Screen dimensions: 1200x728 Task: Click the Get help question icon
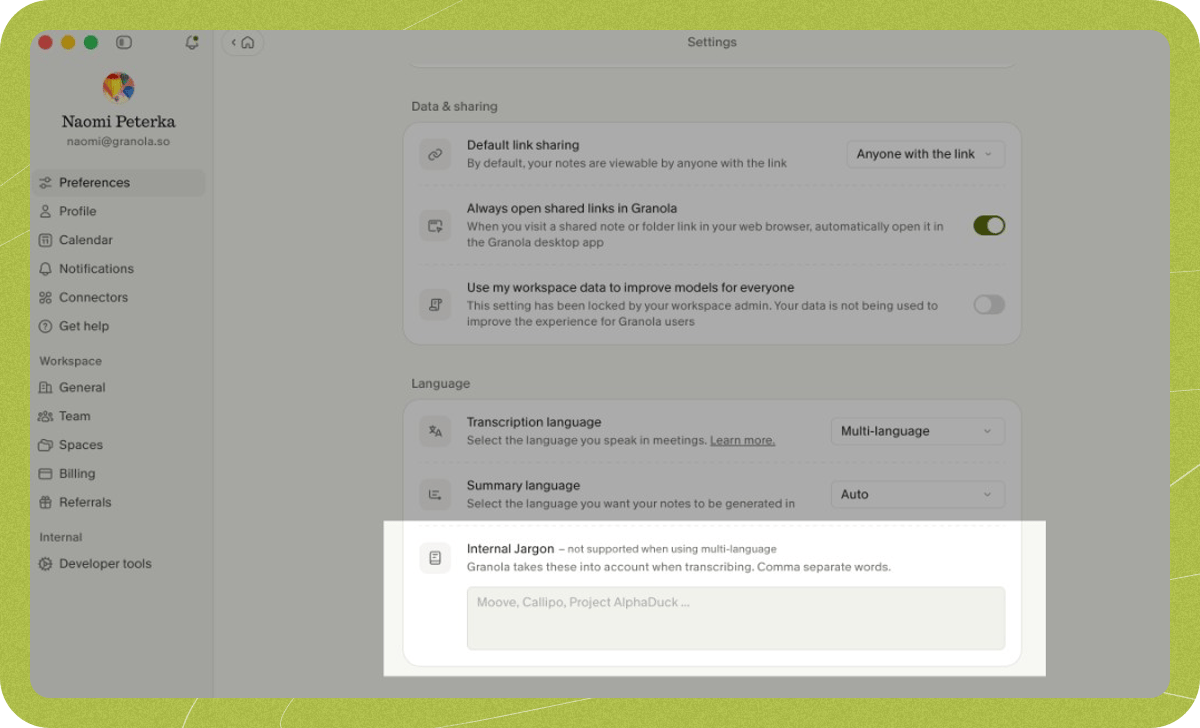[x=45, y=326]
